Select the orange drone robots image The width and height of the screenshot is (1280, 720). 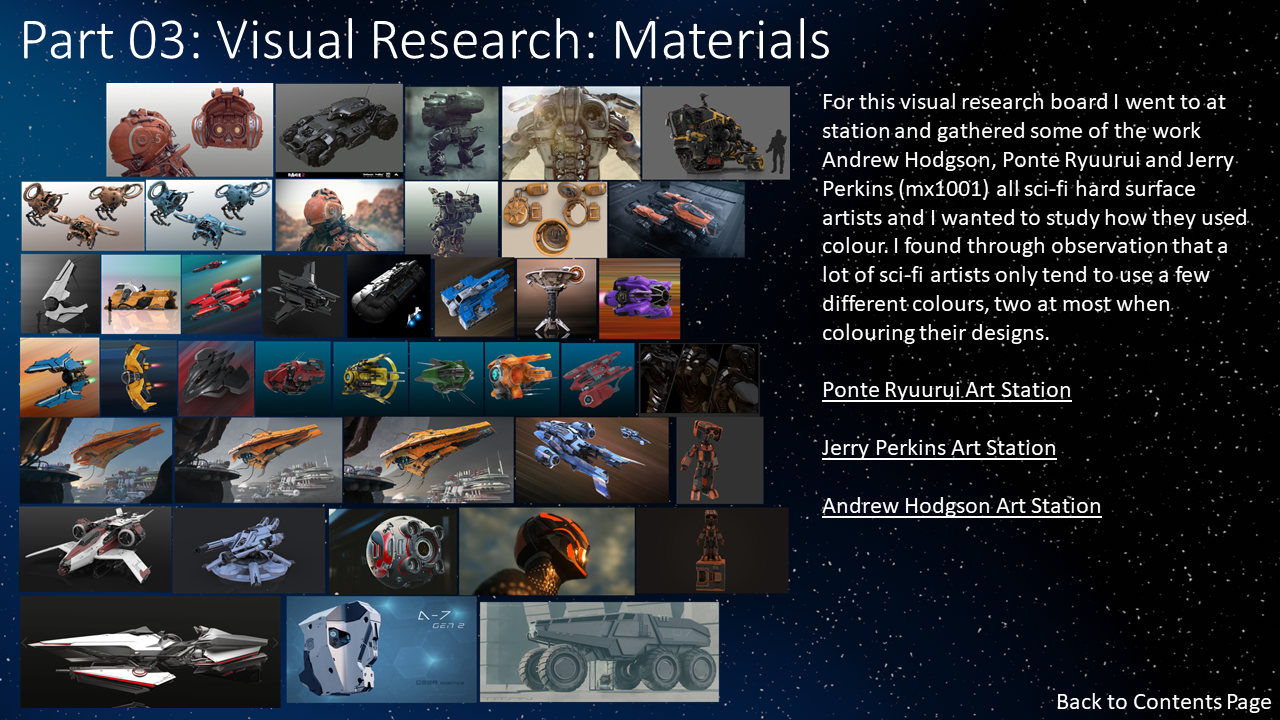[x=83, y=216]
